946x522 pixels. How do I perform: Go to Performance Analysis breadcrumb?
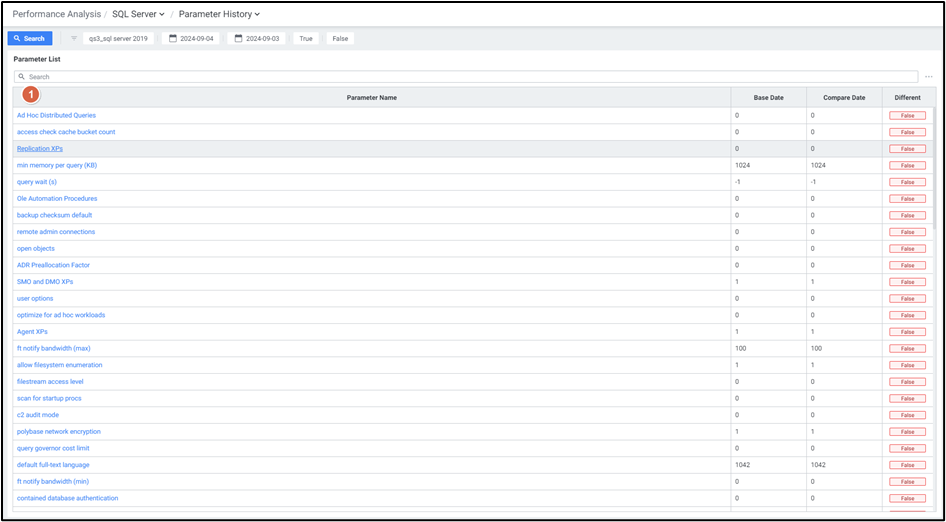click(x=56, y=14)
